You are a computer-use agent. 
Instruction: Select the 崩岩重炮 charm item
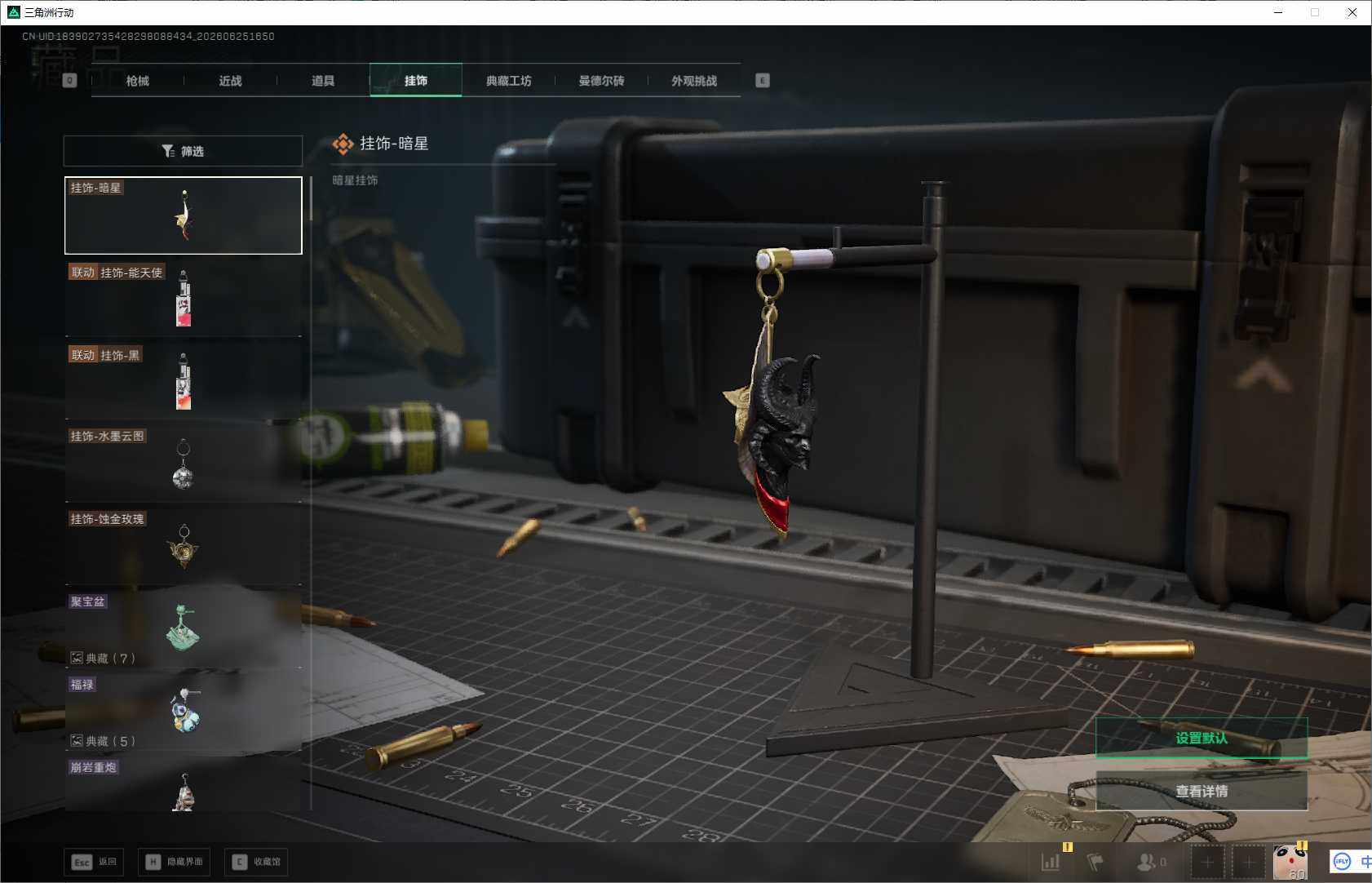(x=184, y=783)
